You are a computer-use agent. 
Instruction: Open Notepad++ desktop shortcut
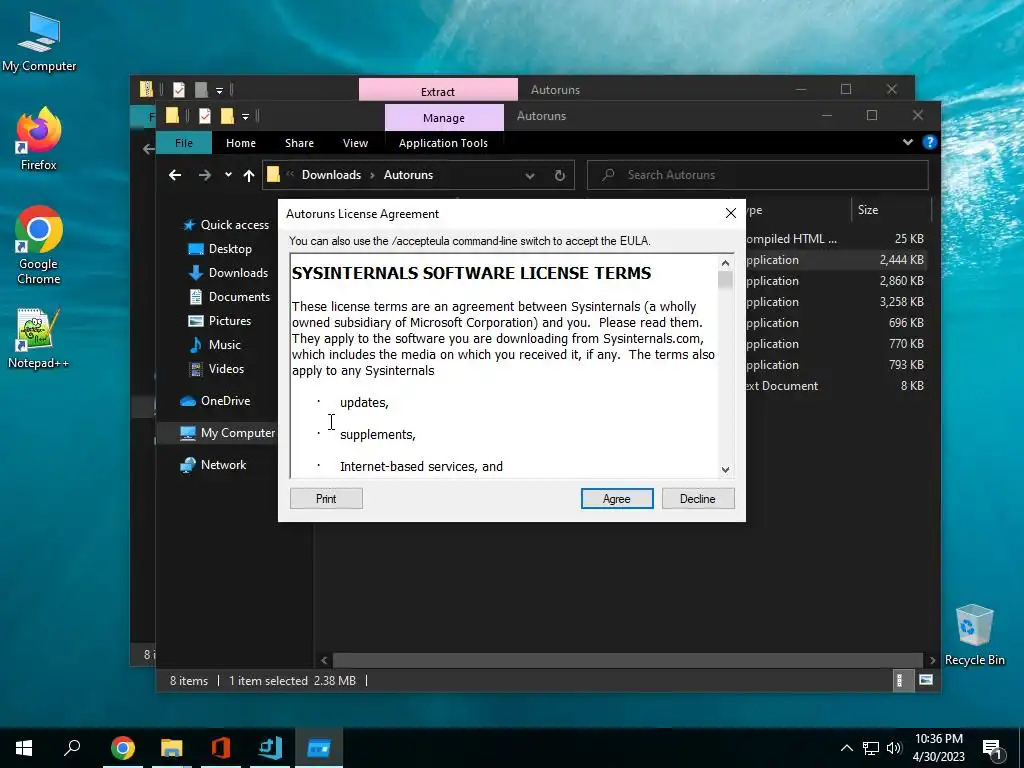point(39,338)
